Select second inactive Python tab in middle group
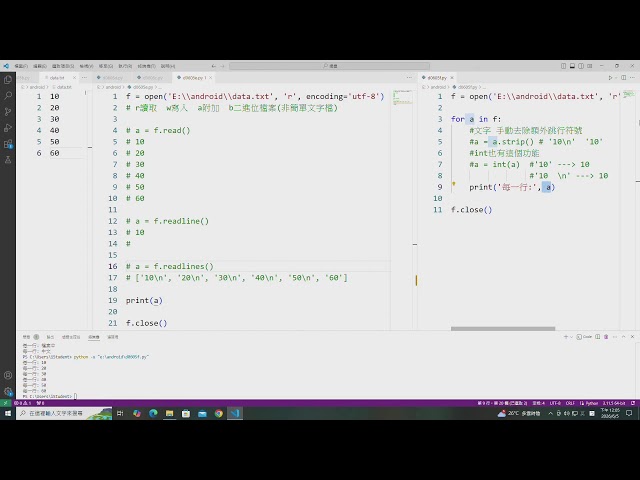Image resolution: width=640 pixels, height=480 pixels. (x=151, y=78)
